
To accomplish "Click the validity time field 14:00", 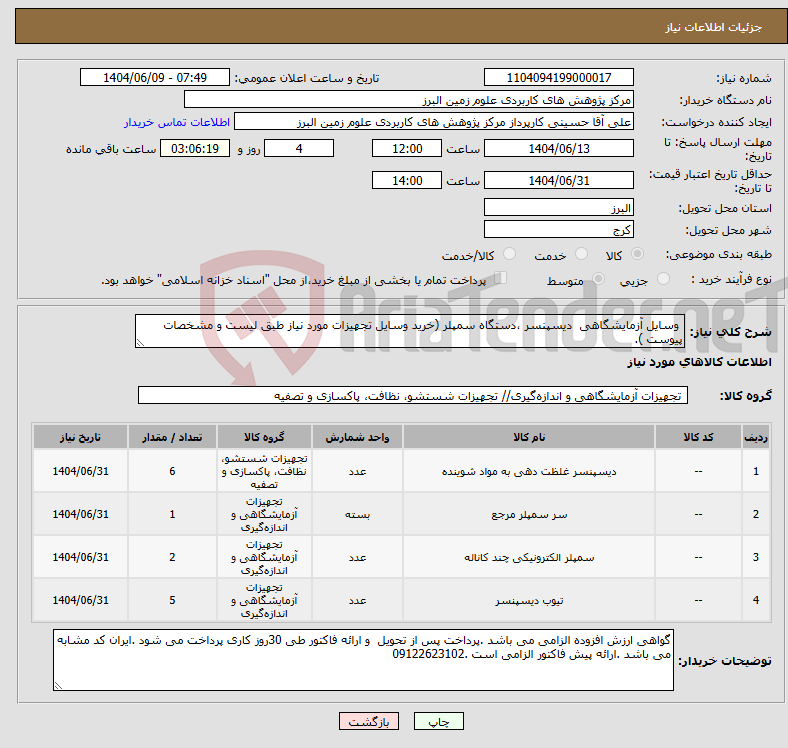I will pos(407,180).
